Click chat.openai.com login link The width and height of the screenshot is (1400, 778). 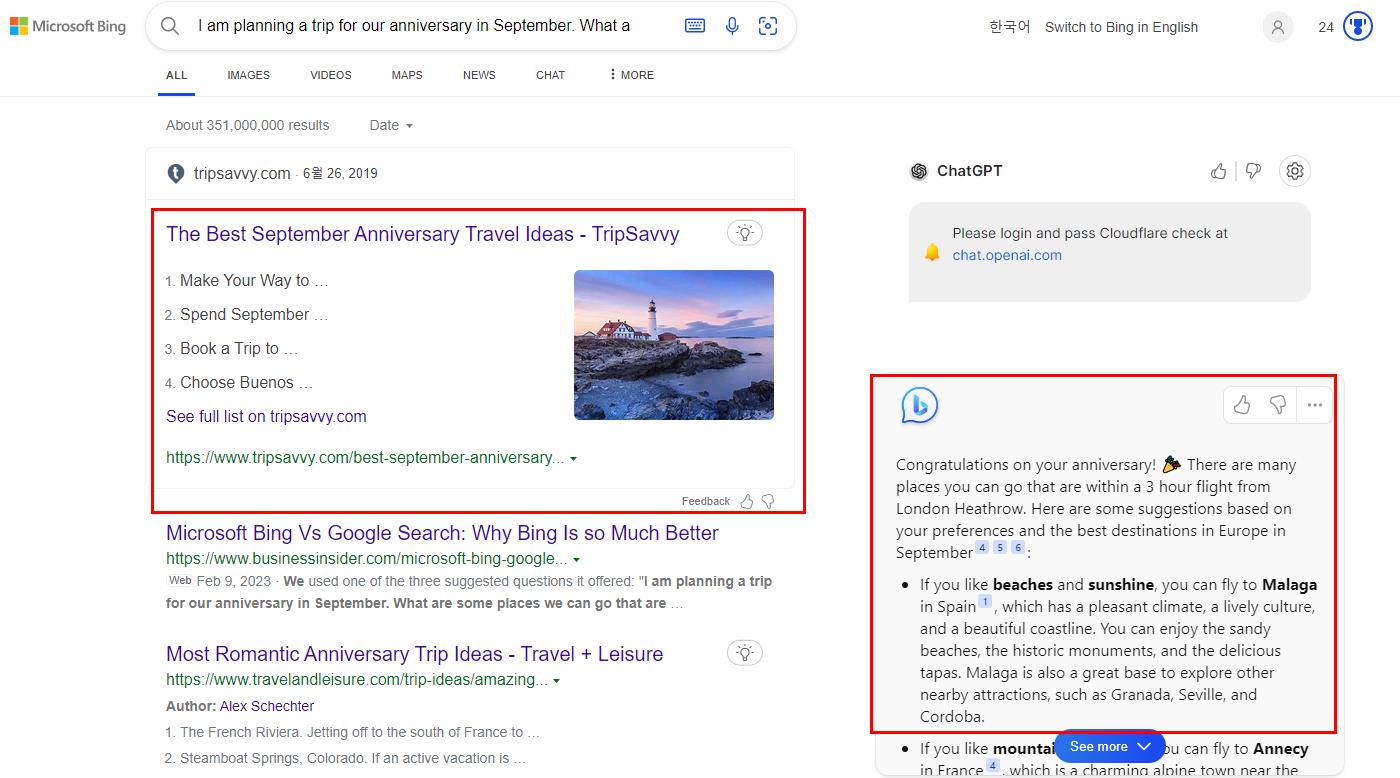(x=1007, y=255)
